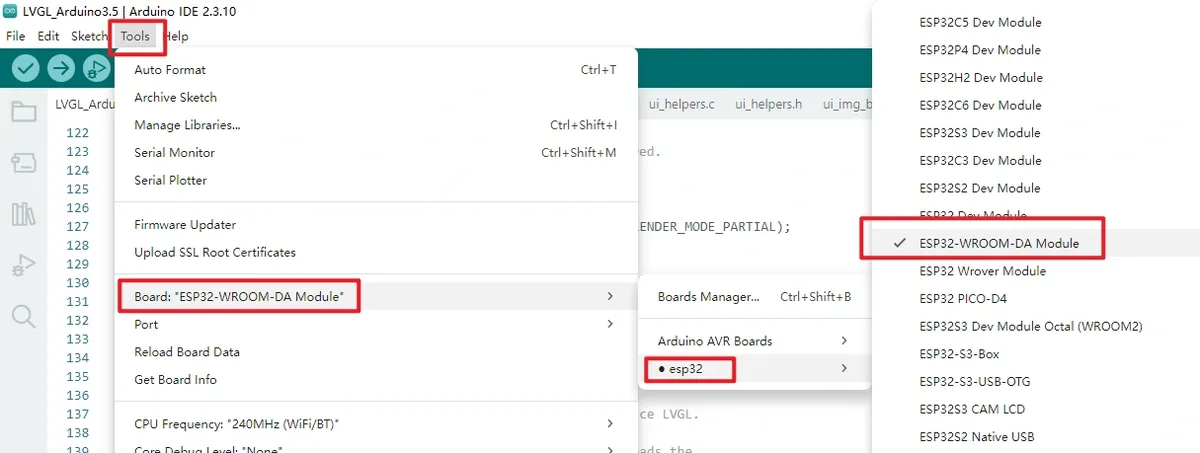
Task: Click line number 133 in editor gutter
Action: [77, 339]
